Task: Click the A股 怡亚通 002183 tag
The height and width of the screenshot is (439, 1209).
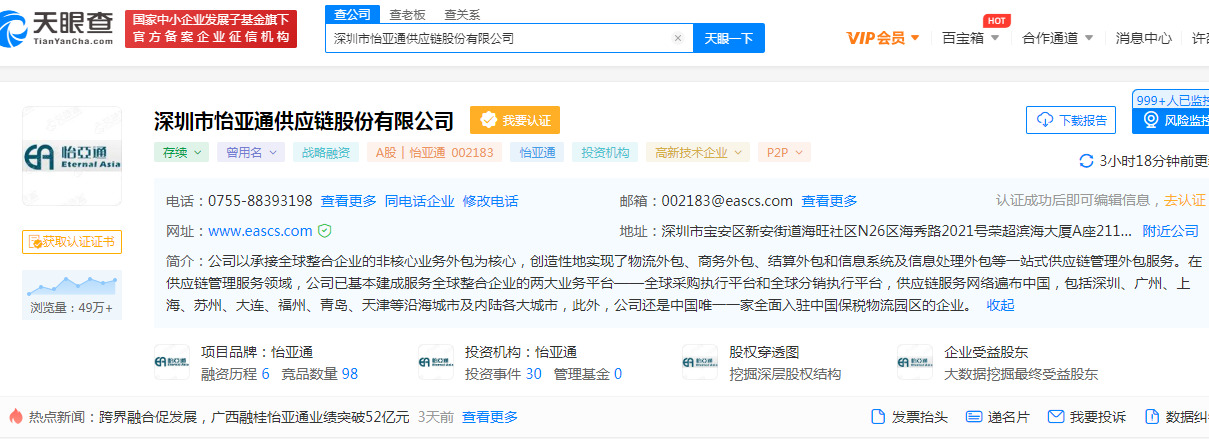Action: 435,152
